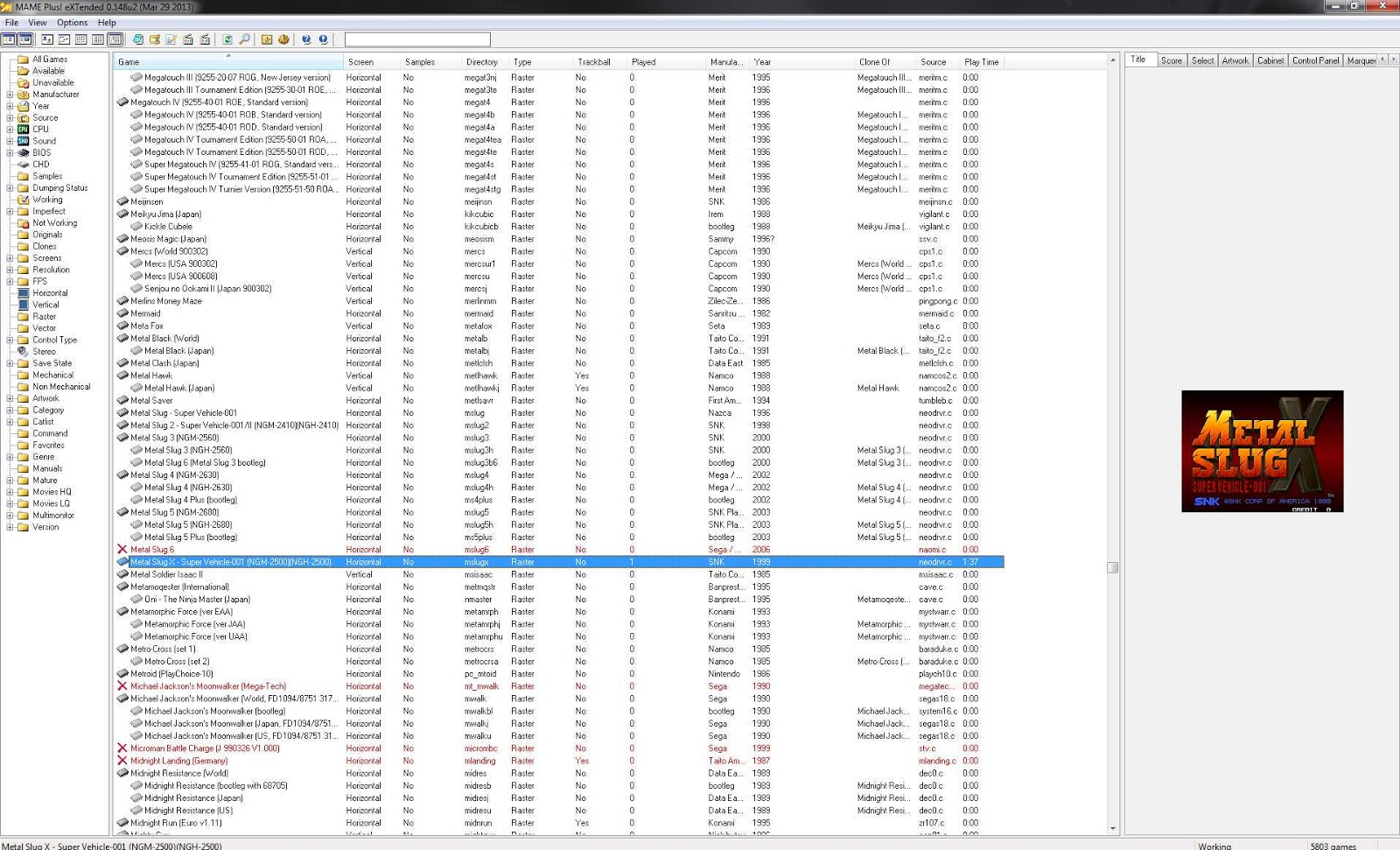
Task: Click the Sound icon in folder tree
Action: tap(24, 141)
